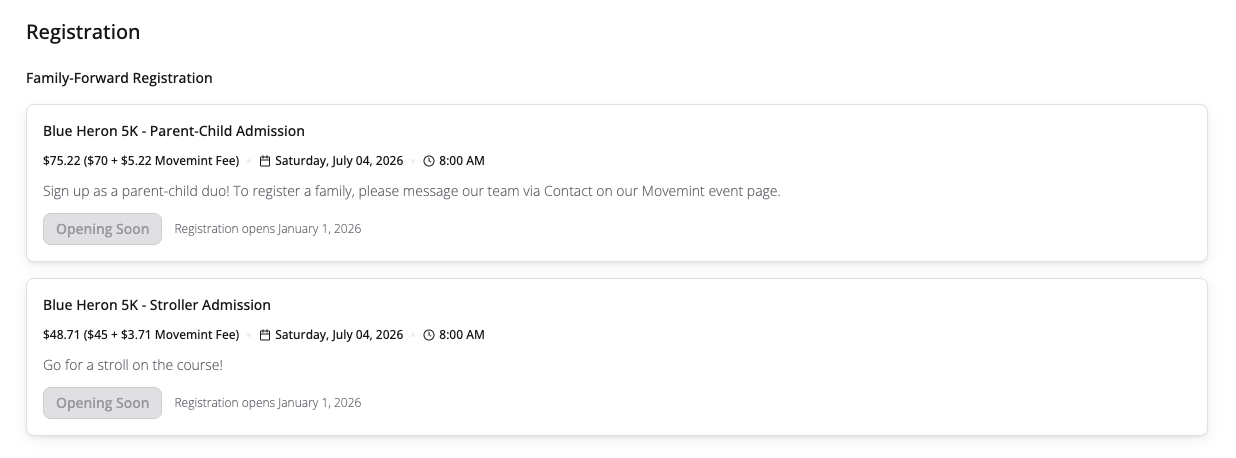Click the registration opens note under Stroller Admission

[267, 403]
